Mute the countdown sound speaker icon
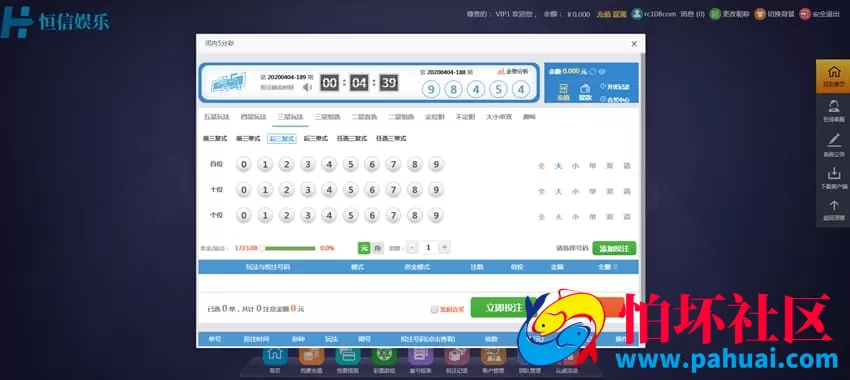 pyautogui.click(x=307, y=87)
